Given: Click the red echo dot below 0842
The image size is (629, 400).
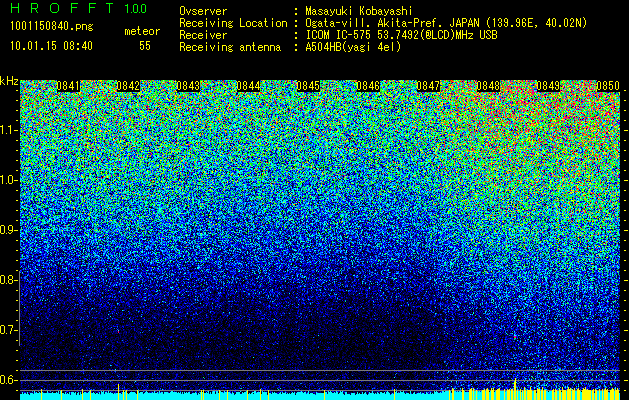Looking at the screenshot, I should 119,331.
